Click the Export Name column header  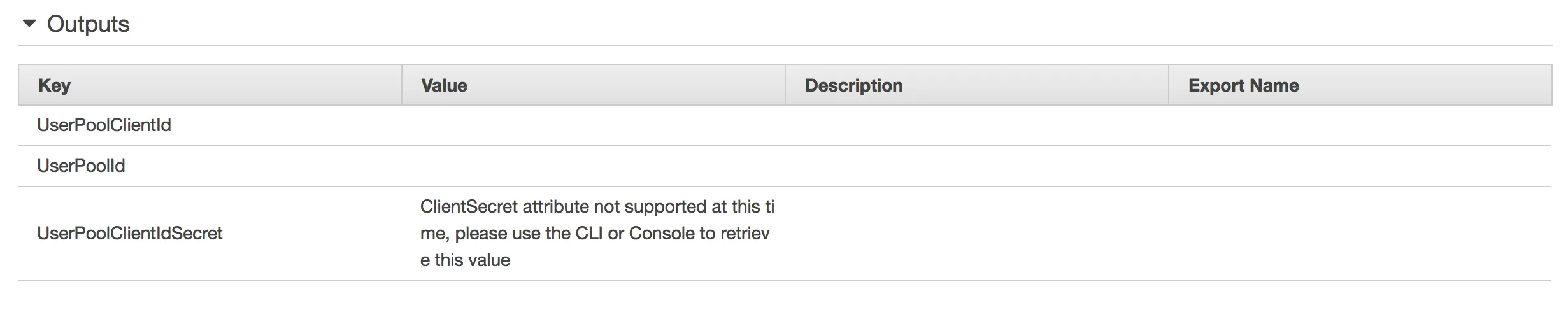point(1360,85)
